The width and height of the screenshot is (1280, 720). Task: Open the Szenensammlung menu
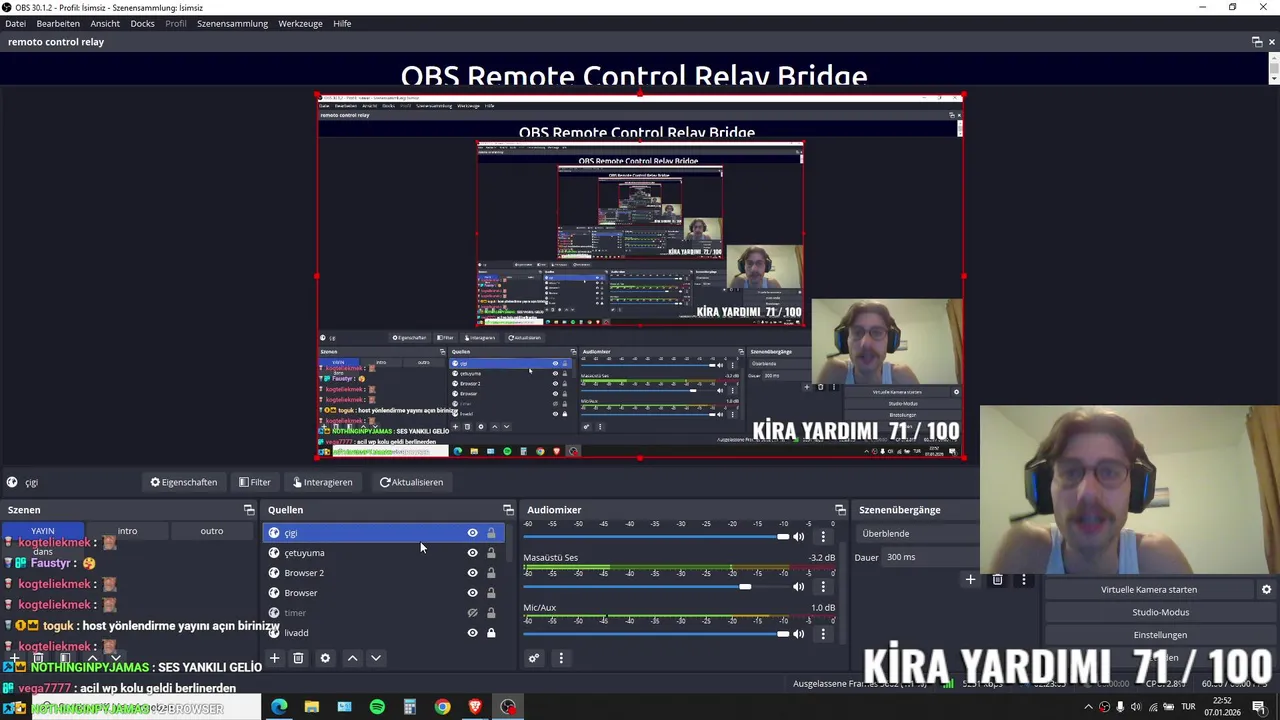(x=232, y=23)
